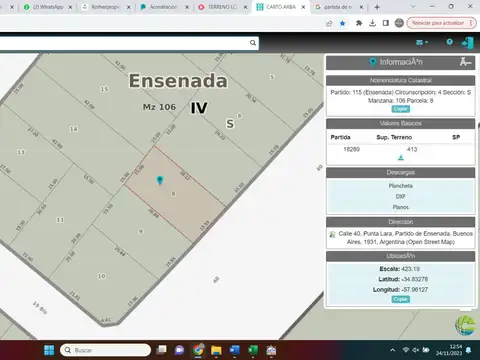Click the search magnifier icon in map search bar
Viewport: 480px width, 360px height.
pyautogui.click(x=253, y=43)
